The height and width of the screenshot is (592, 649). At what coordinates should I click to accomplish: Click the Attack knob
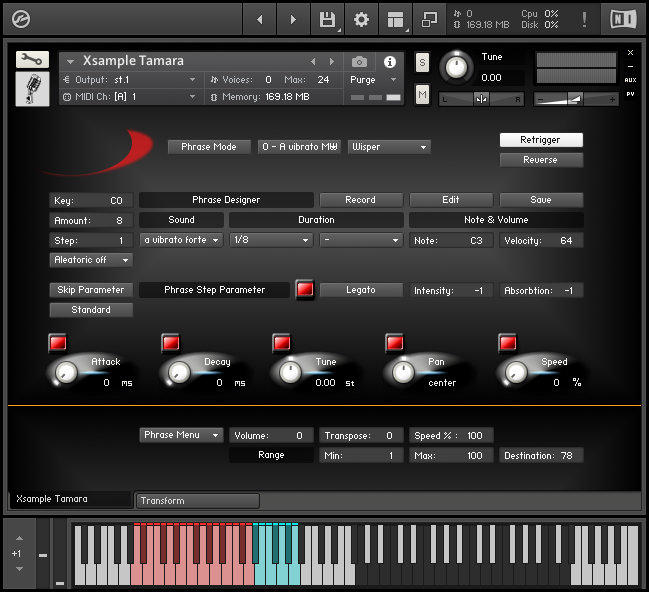click(65, 372)
